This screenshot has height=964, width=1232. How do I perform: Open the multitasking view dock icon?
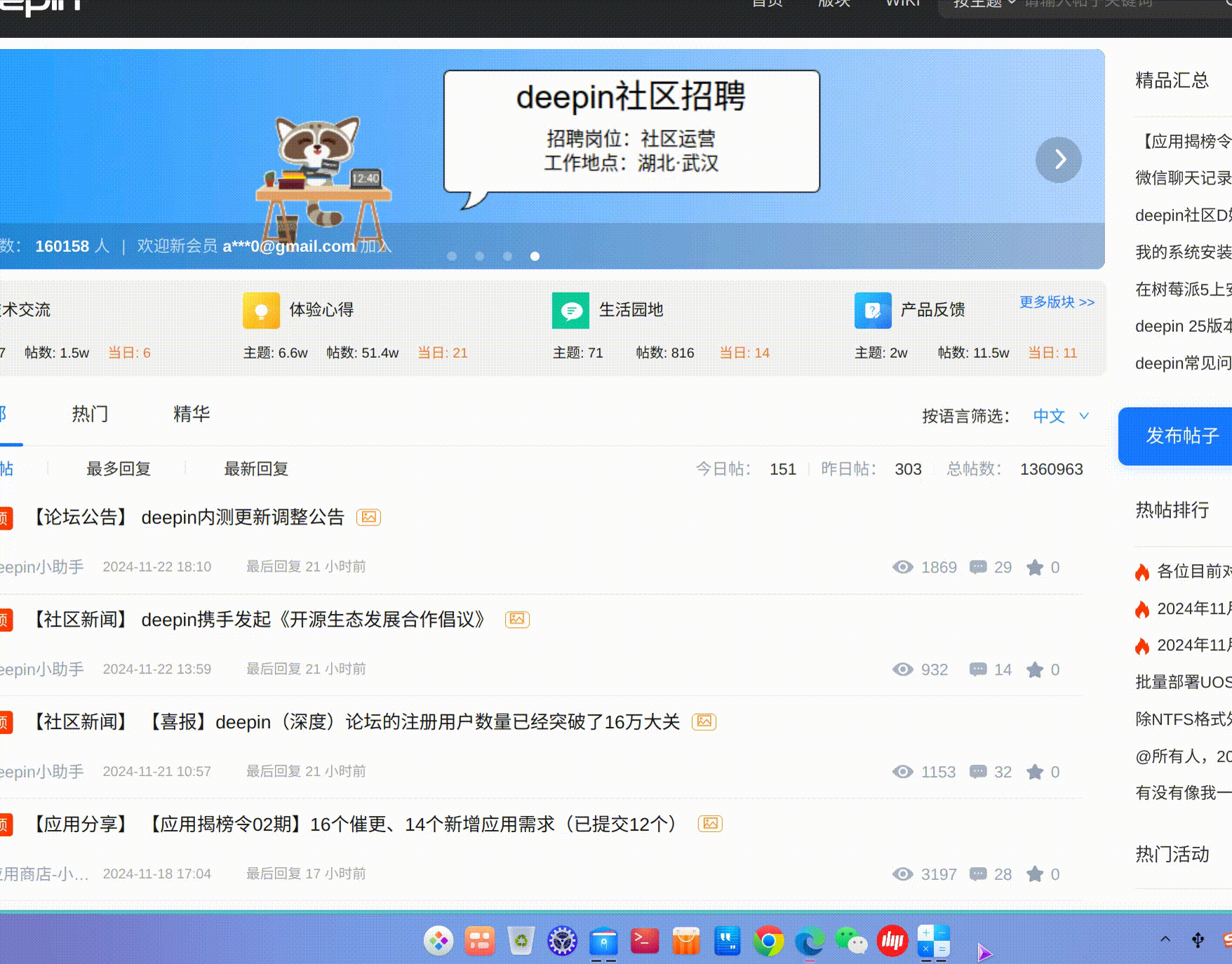tap(480, 941)
